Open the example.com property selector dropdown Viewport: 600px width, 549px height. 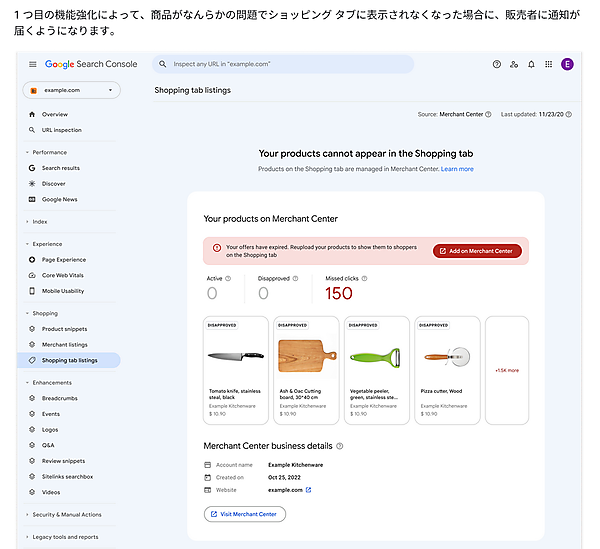71,90
